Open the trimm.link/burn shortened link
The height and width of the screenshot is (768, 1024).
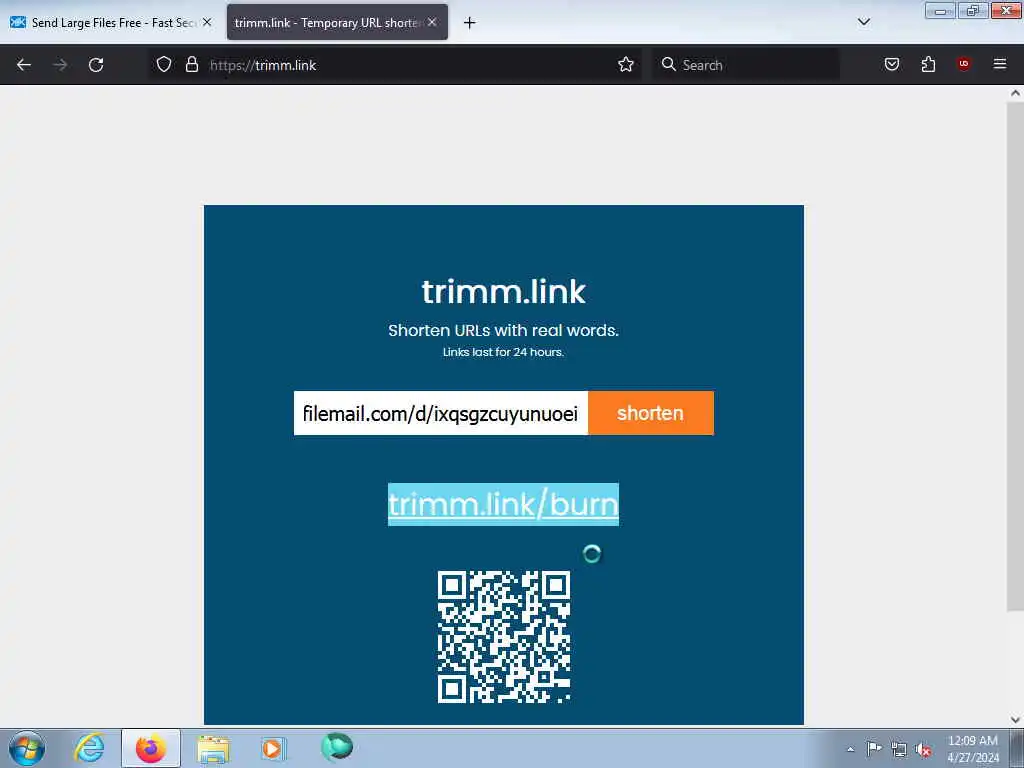[504, 504]
